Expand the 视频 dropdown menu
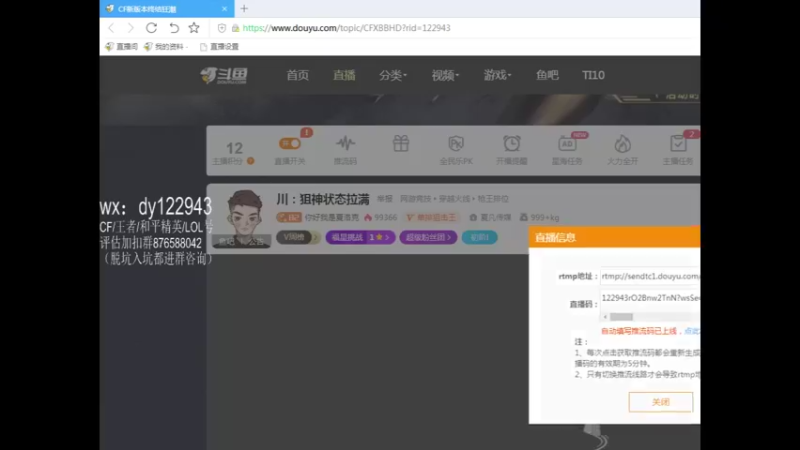Image resolution: width=800 pixels, height=450 pixels. pos(445,76)
